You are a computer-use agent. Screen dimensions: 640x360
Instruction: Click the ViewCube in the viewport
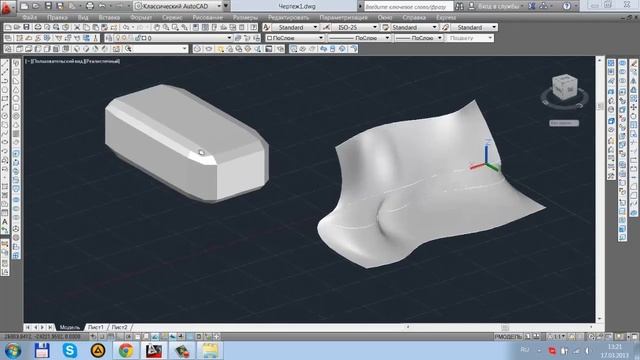tap(565, 87)
